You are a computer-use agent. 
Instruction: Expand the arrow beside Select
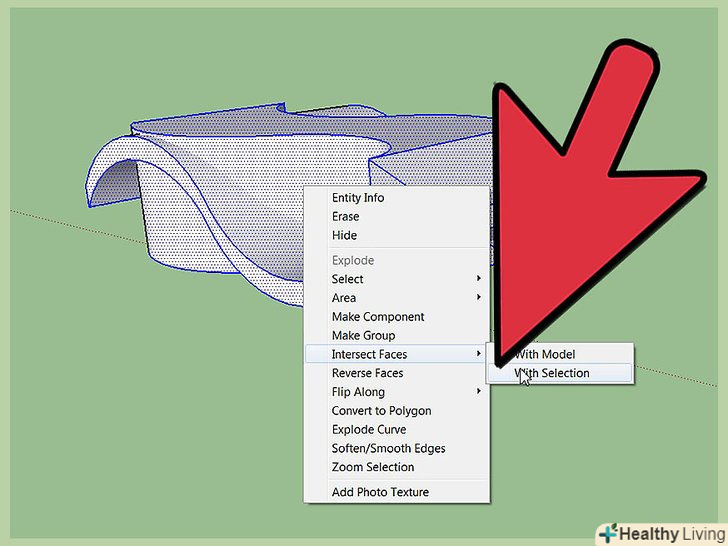point(479,278)
